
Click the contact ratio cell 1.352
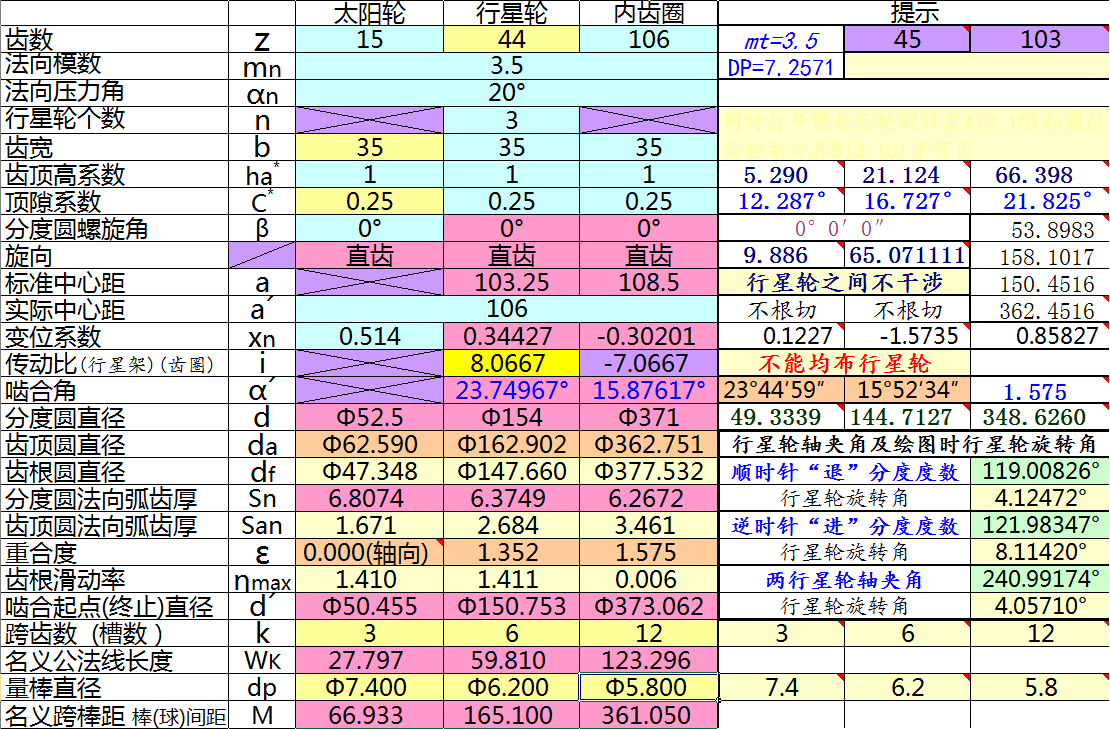(x=511, y=552)
